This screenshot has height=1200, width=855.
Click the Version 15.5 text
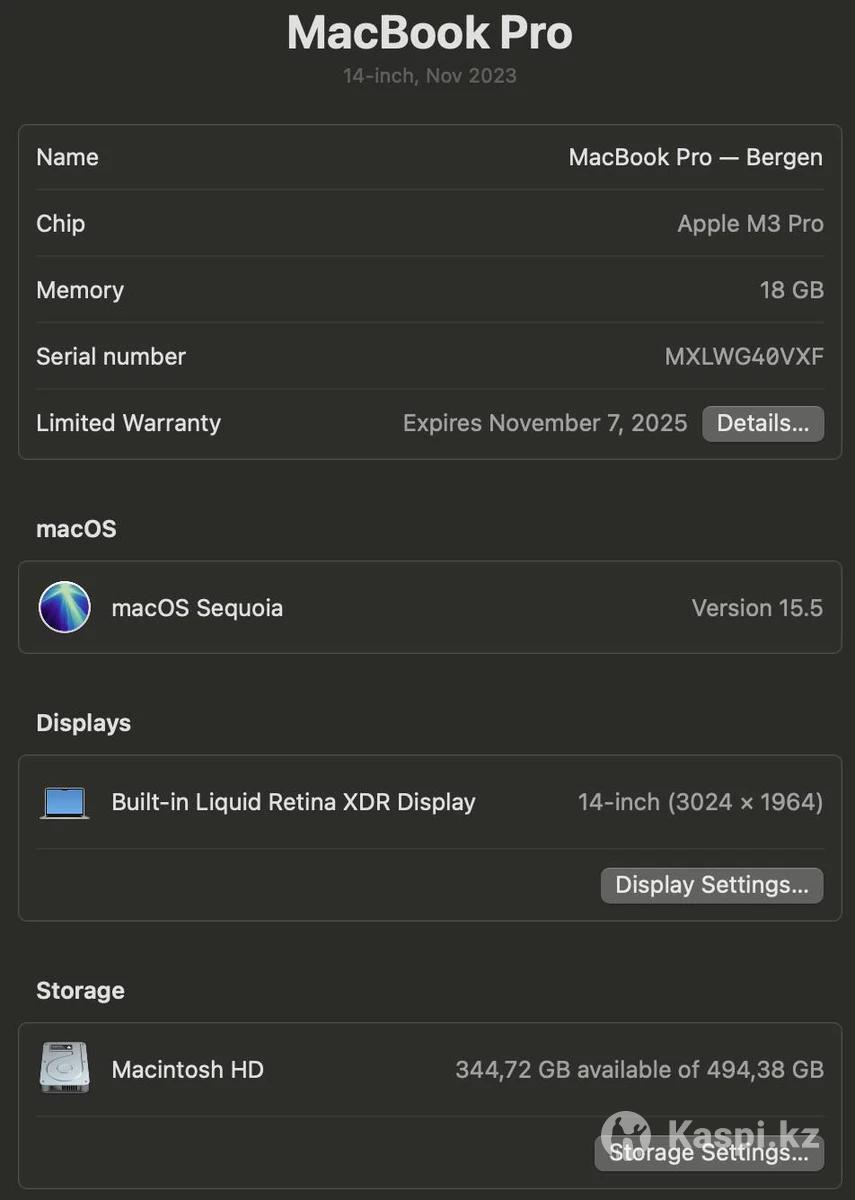tap(757, 608)
